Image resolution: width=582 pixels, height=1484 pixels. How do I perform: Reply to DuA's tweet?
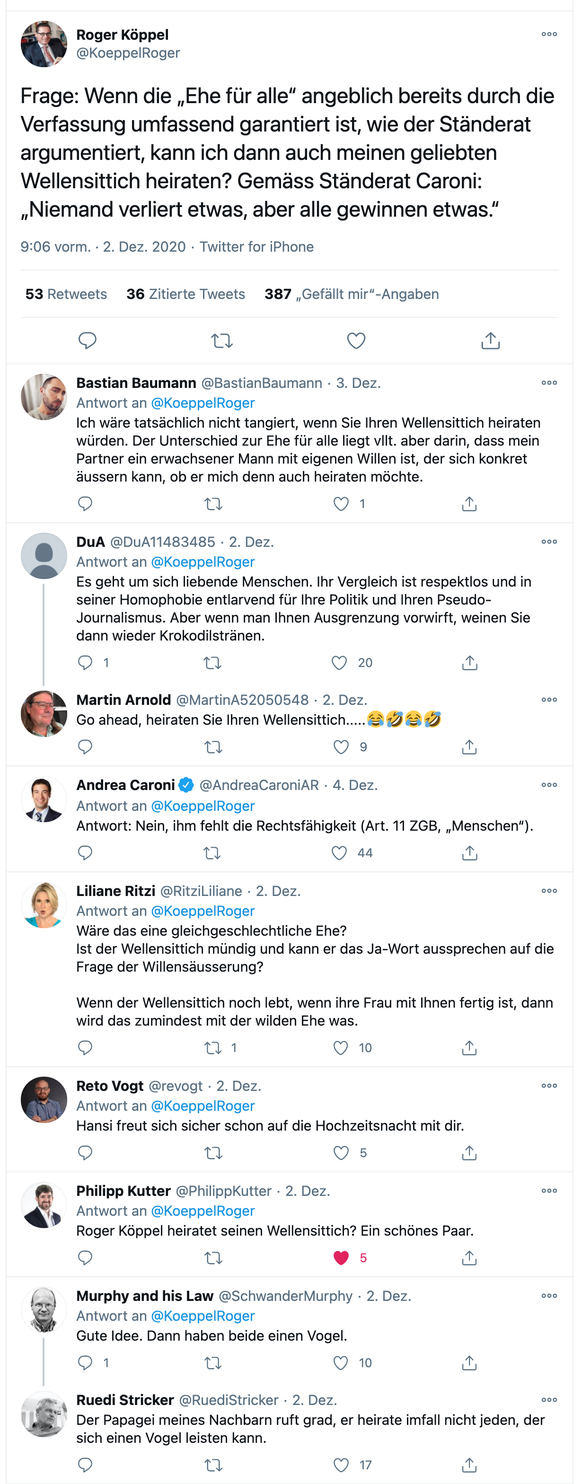coord(85,662)
